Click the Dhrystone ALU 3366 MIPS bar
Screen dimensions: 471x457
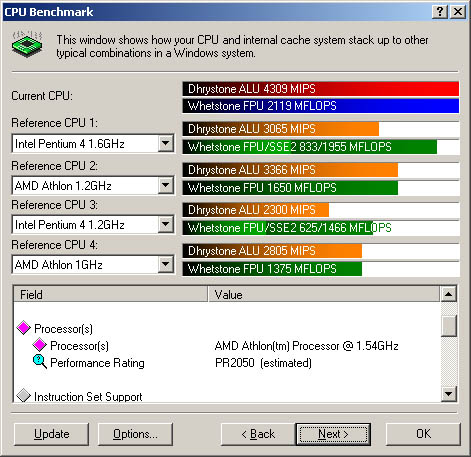[x=290, y=170]
